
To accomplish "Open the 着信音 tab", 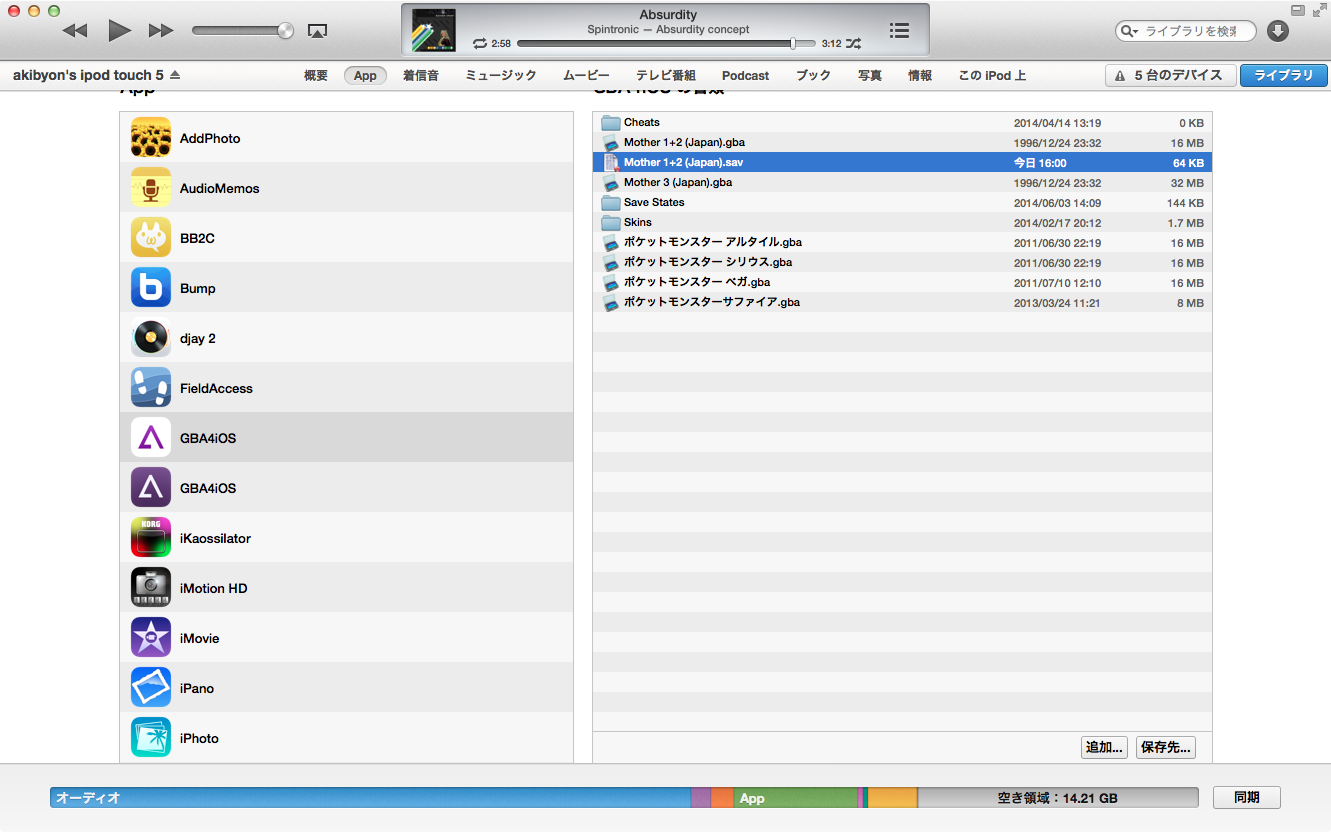I will pos(421,76).
